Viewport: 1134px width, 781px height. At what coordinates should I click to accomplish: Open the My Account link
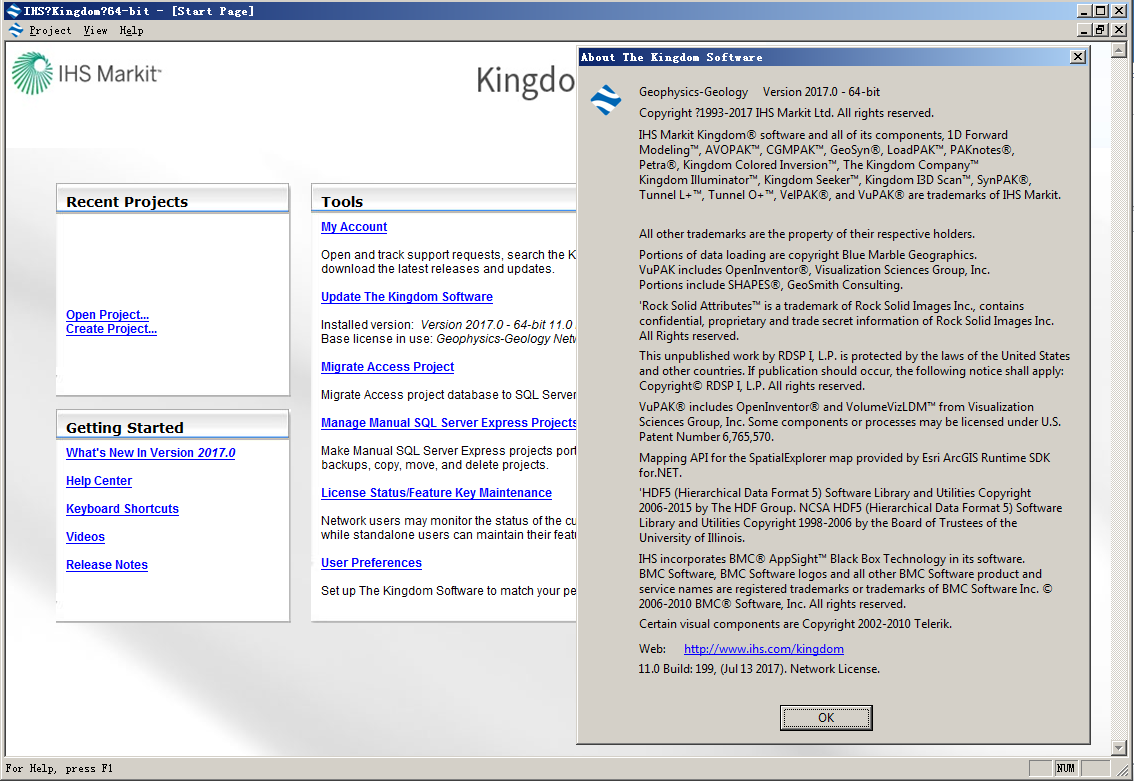pyautogui.click(x=354, y=227)
